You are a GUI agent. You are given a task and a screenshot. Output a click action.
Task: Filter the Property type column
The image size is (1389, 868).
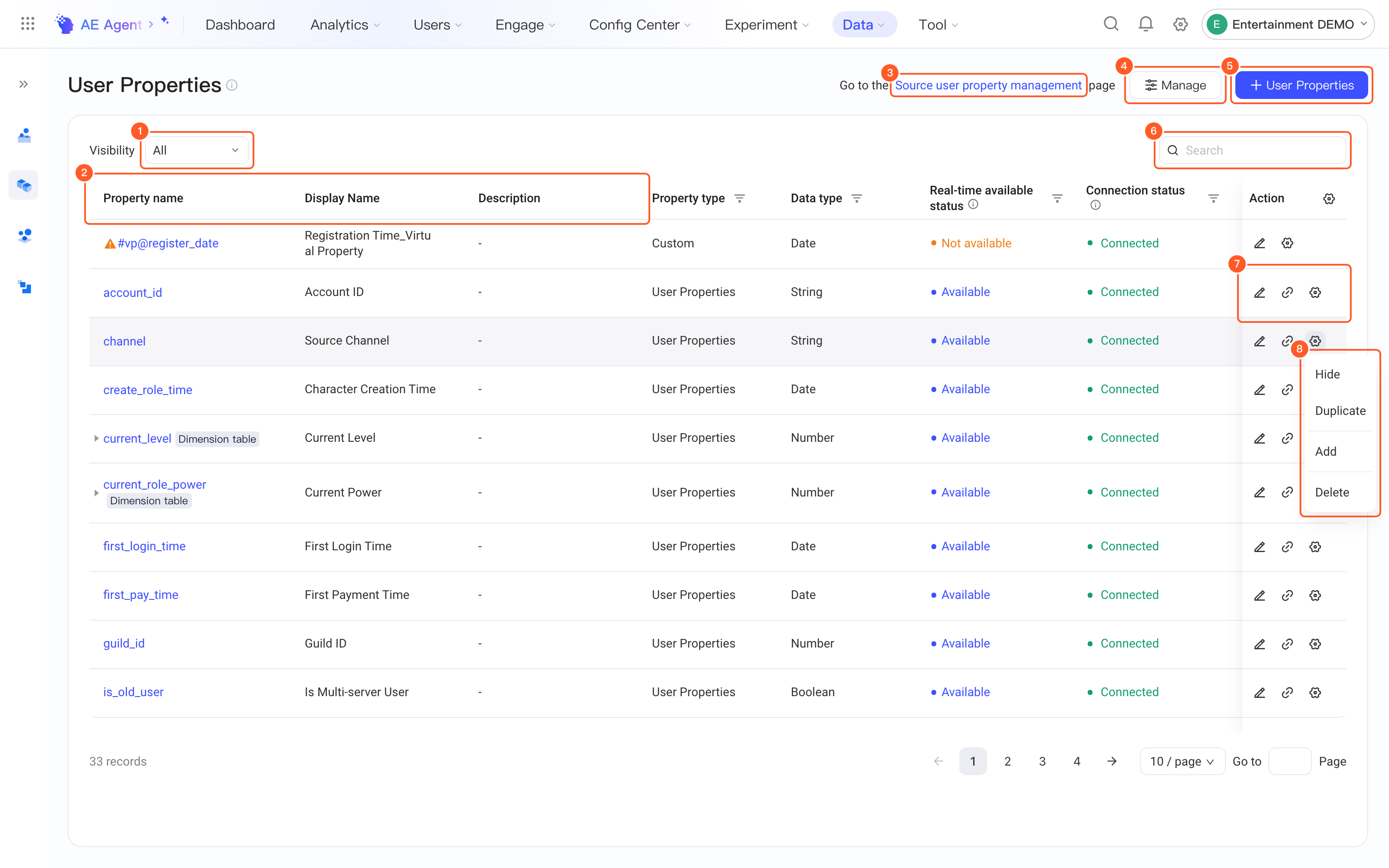(x=739, y=198)
